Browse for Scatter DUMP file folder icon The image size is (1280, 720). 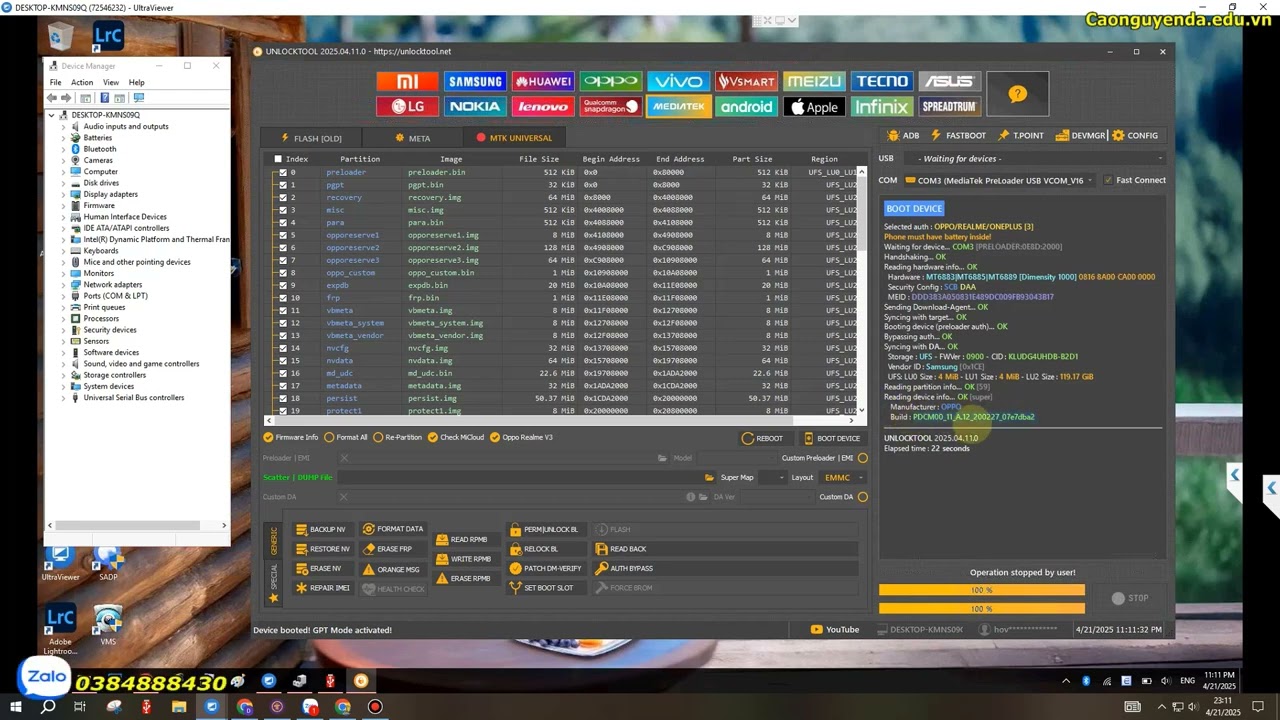point(709,478)
